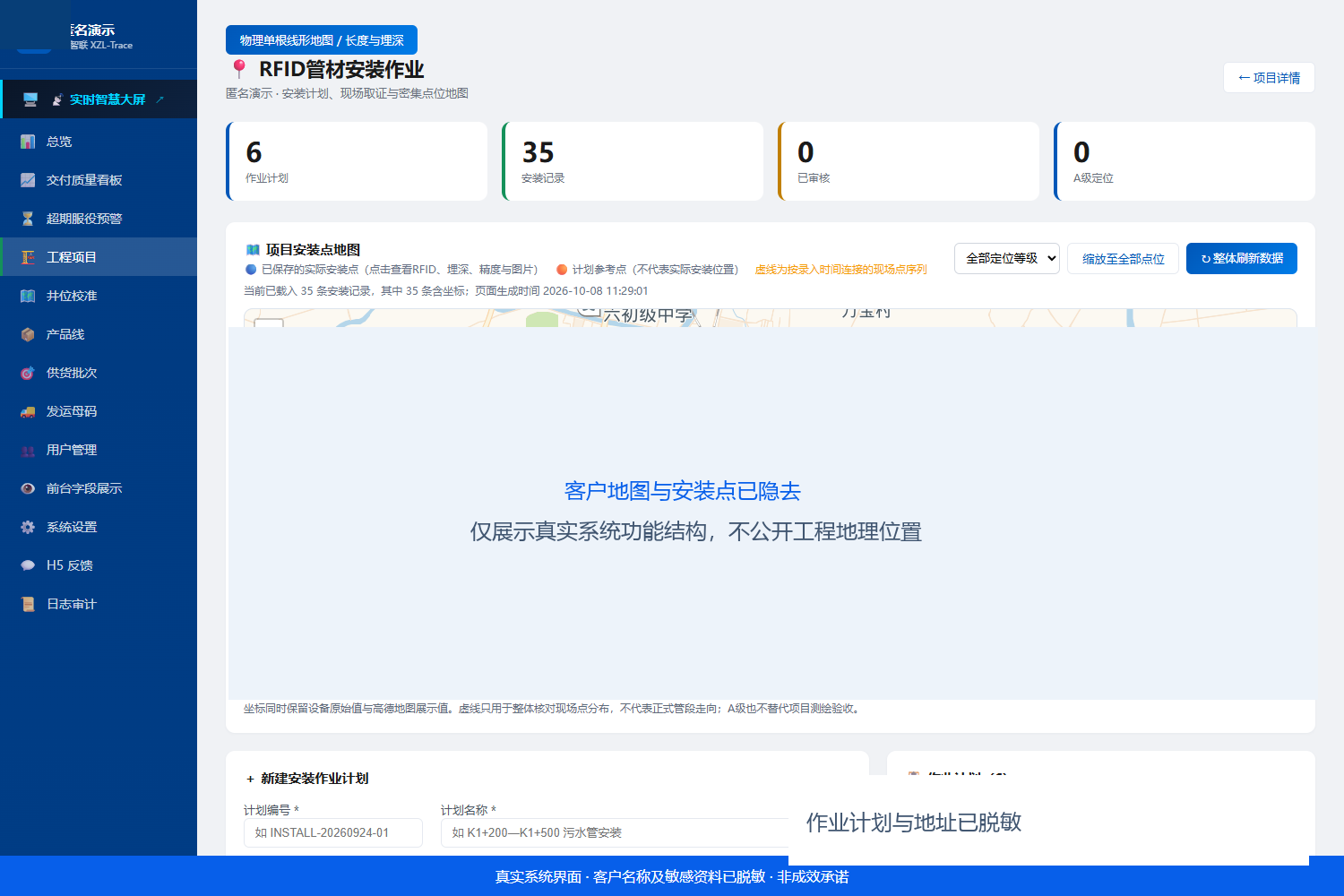Click the 日志审计 scroll icon
Image resolution: width=1344 pixels, height=896 pixels.
[28, 604]
